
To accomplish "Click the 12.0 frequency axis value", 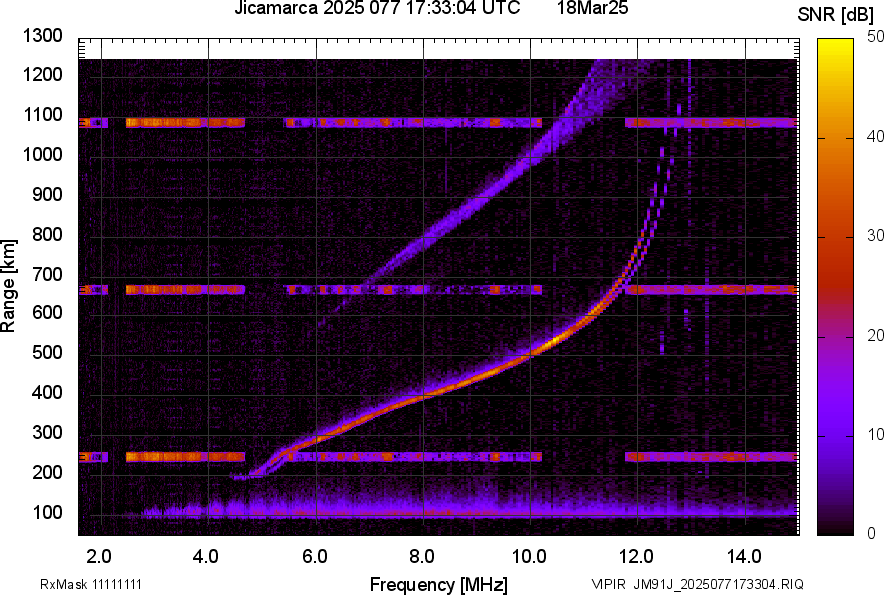I will click(x=636, y=557).
